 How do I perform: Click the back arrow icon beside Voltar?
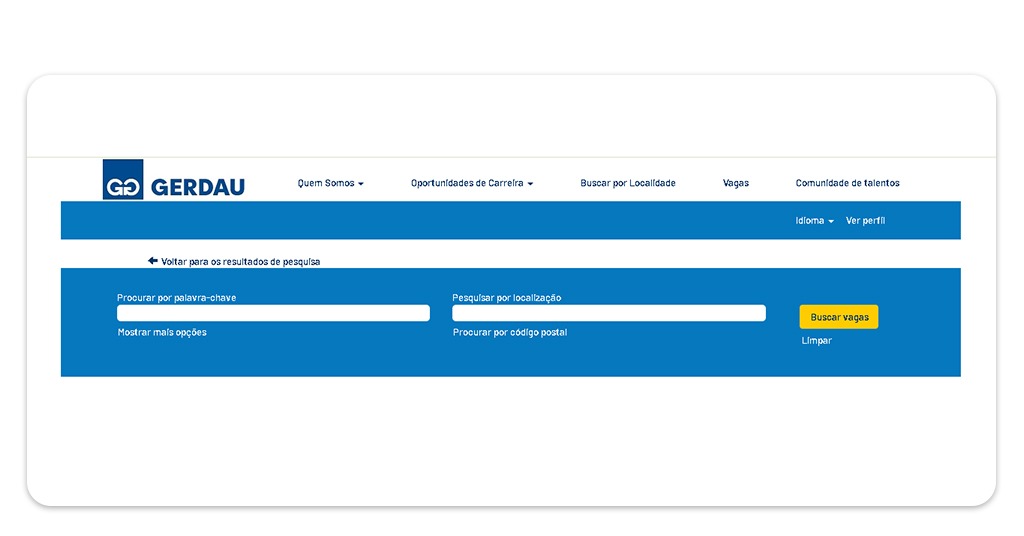(152, 261)
